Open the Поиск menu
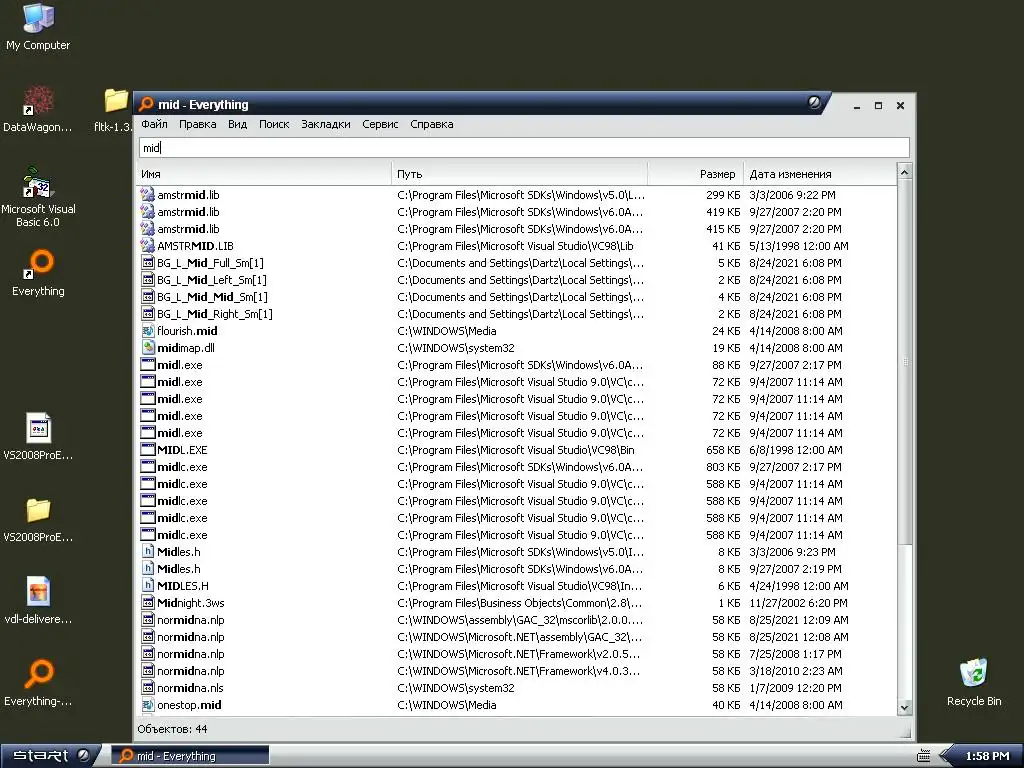 [274, 124]
